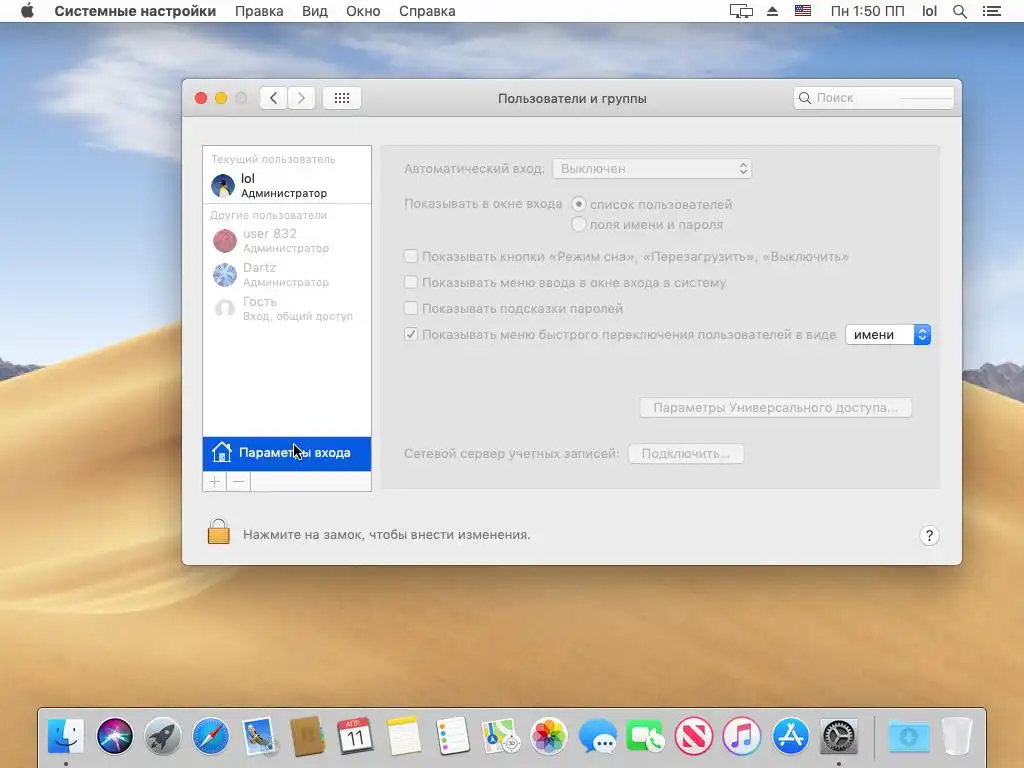Select the lol user avatar
The image size is (1024, 768).
point(223,185)
